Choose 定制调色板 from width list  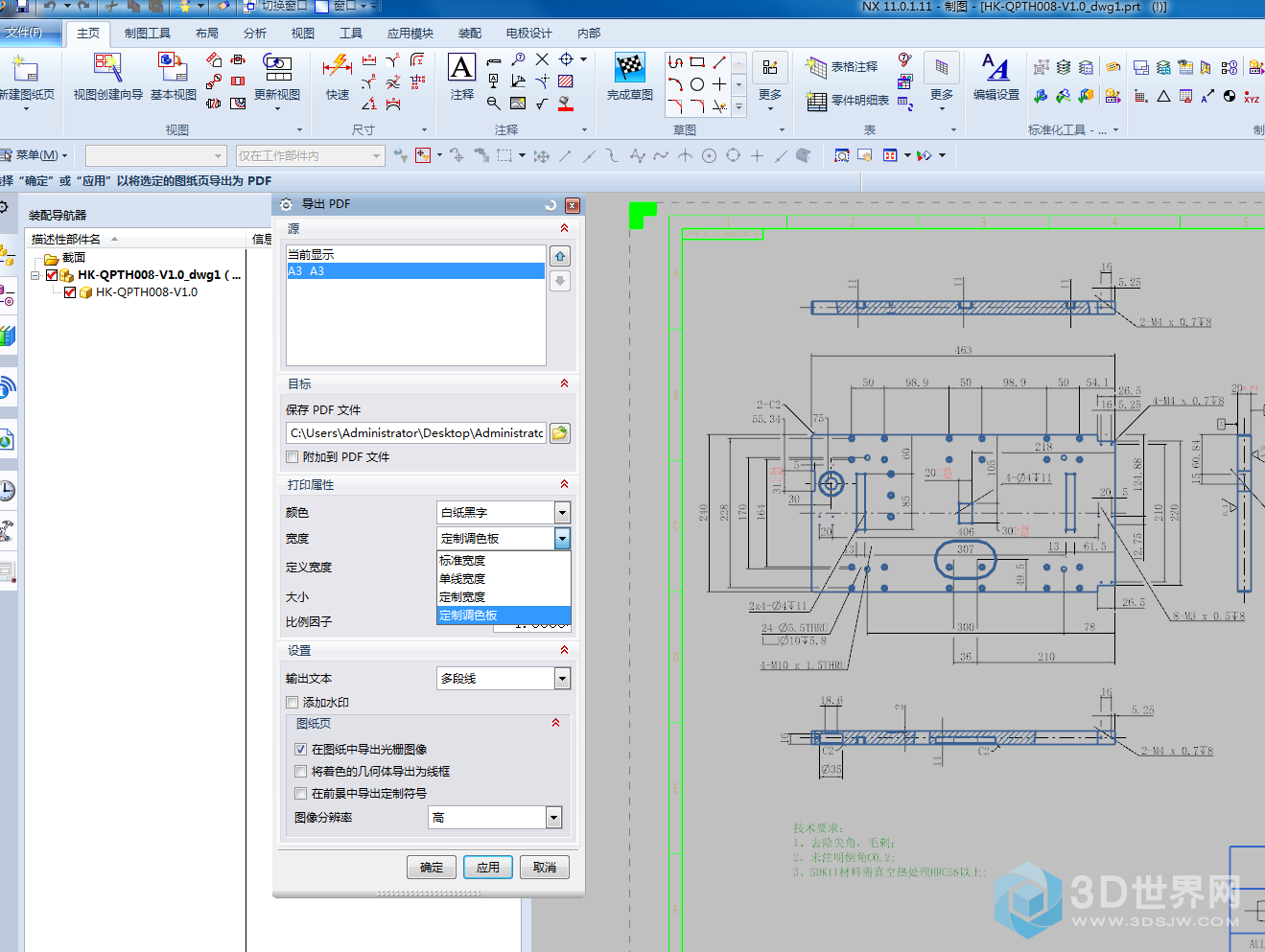coord(504,615)
